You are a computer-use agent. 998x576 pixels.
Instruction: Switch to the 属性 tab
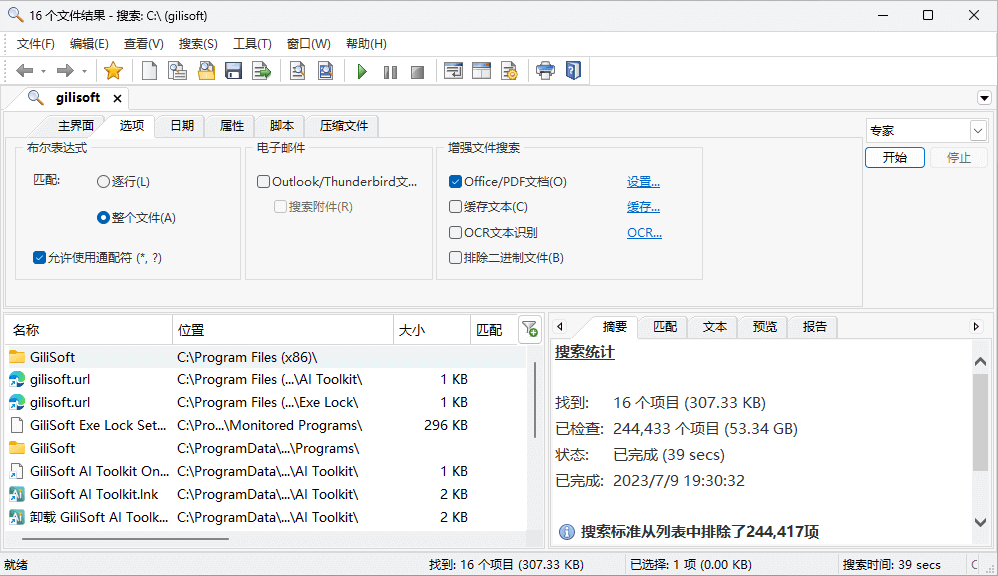232,125
